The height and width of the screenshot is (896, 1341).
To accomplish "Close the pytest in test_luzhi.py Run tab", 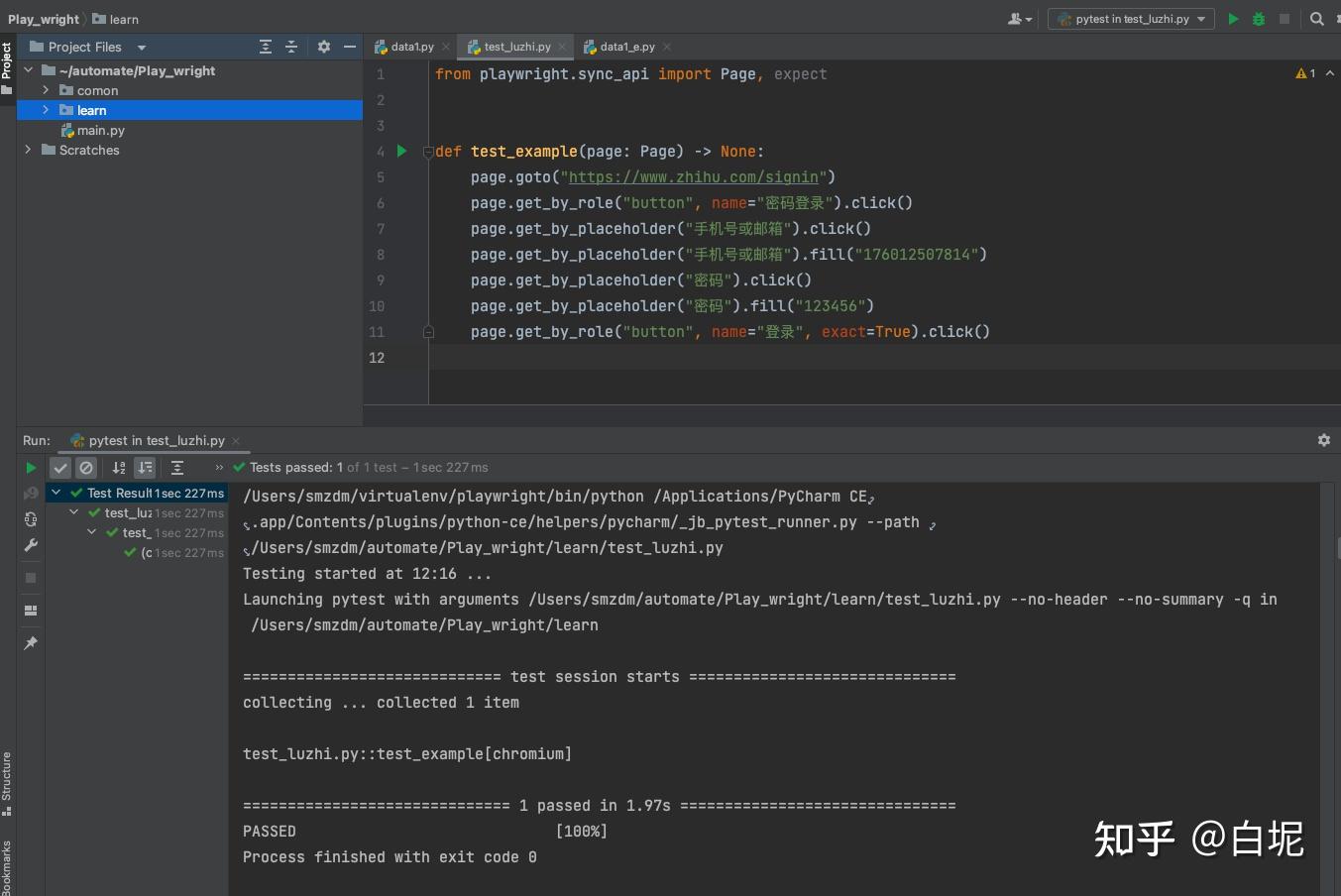I will (x=236, y=441).
